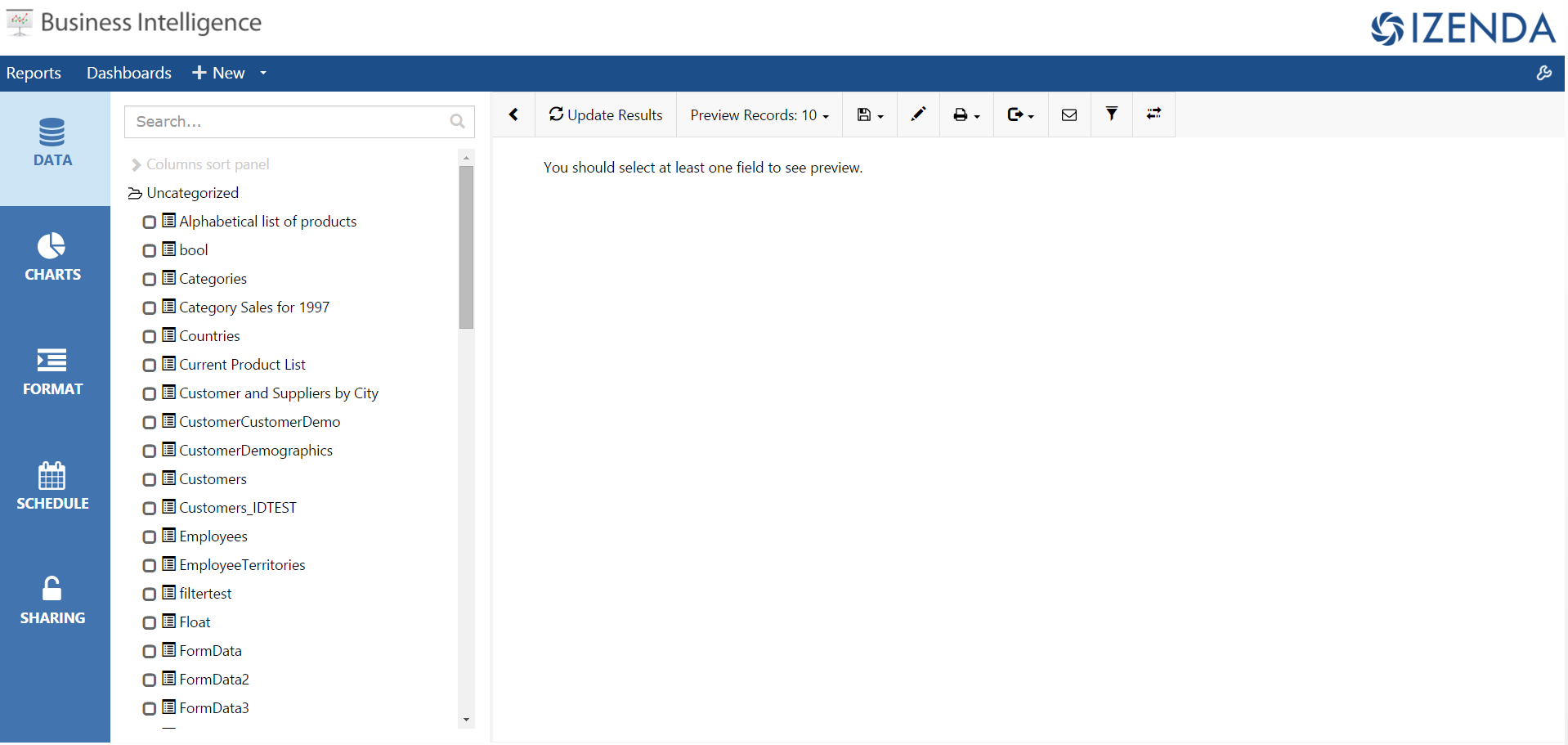This screenshot has width=1568, height=745.
Task: Click the IZENDA logo
Action: (x=1463, y=29)
